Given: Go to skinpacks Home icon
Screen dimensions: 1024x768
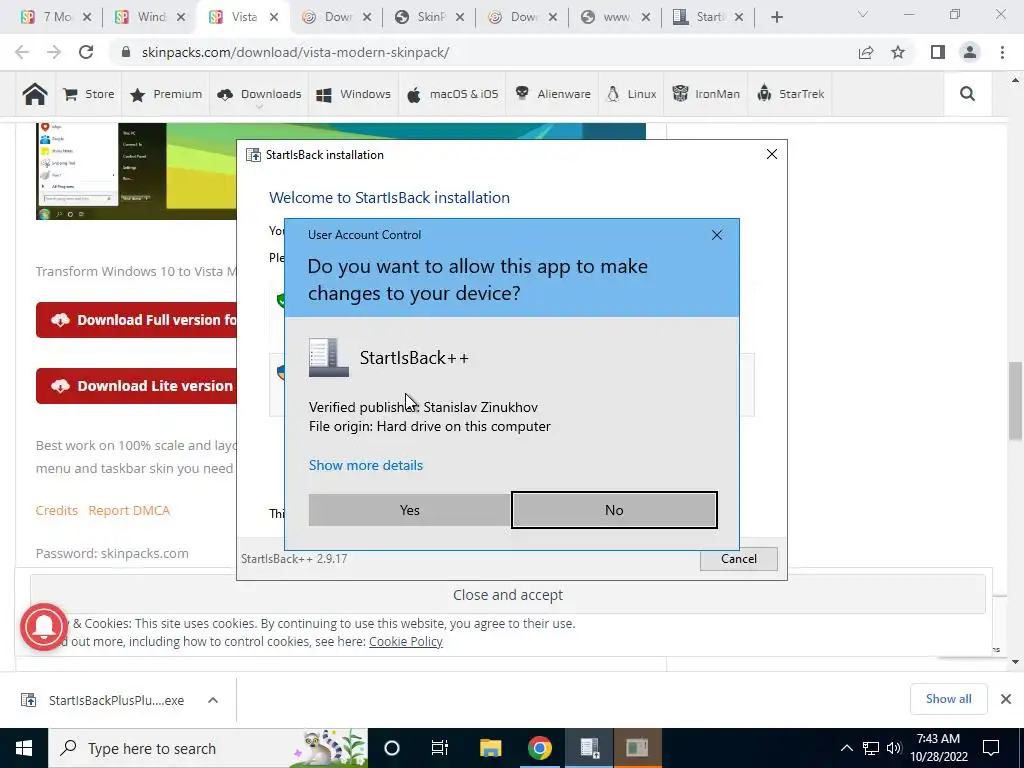Looking at the screenshot, I should (x=35, y=94).
